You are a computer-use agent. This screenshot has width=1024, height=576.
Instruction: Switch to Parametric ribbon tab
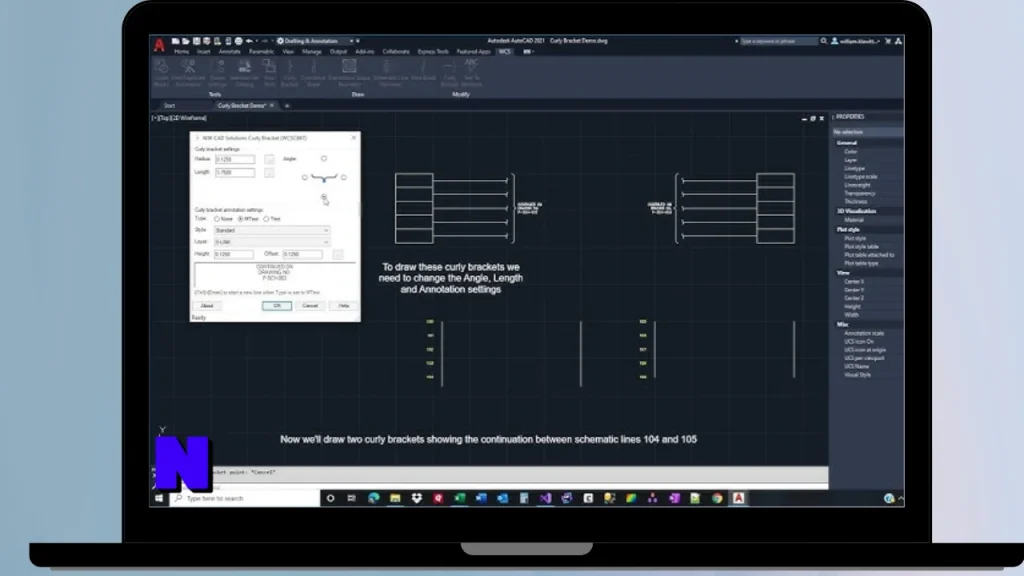point(261,52)
